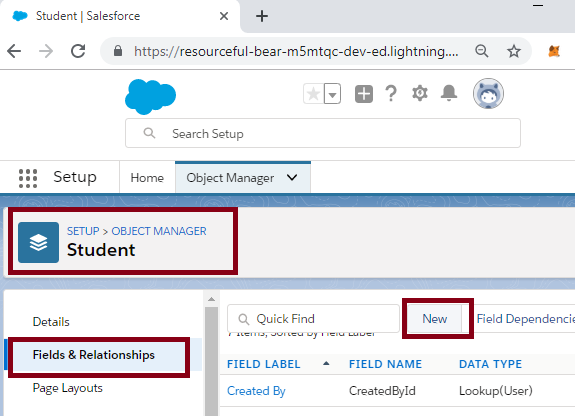Click the Setup app name label
This screenshot has height=416, width=584.
(75, 177)
